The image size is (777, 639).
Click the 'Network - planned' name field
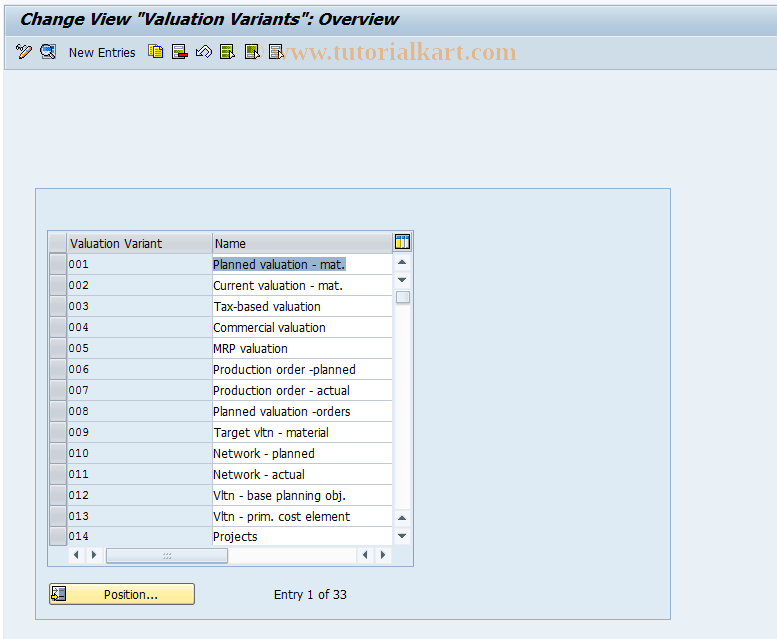click(x=302, y=453)
